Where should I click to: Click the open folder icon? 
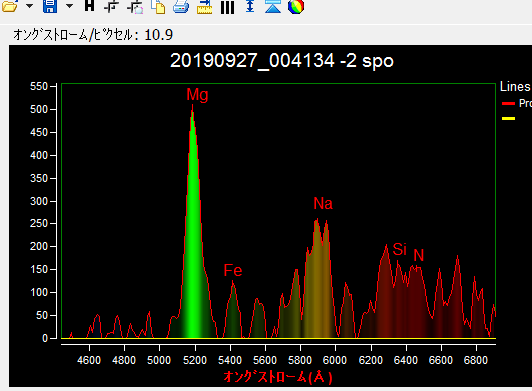[x=10, y=6]
